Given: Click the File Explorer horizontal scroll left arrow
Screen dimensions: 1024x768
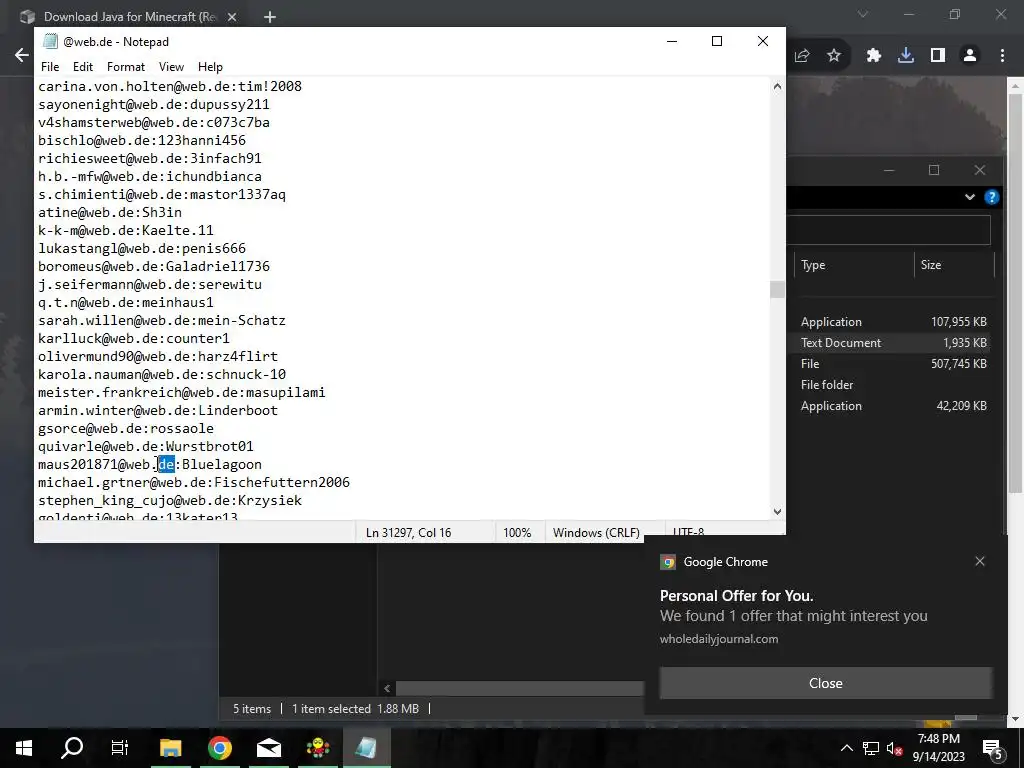Looking at the screenshot, I should click(x=387, y=688).
